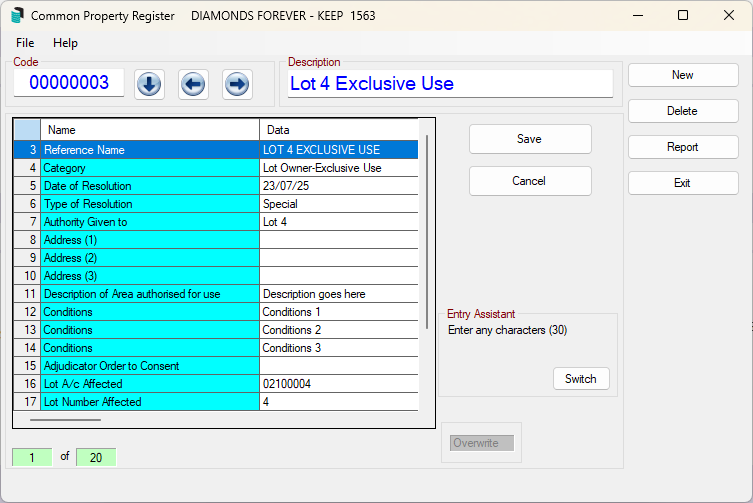Click the Common Property Register app icon

point(17,15)
